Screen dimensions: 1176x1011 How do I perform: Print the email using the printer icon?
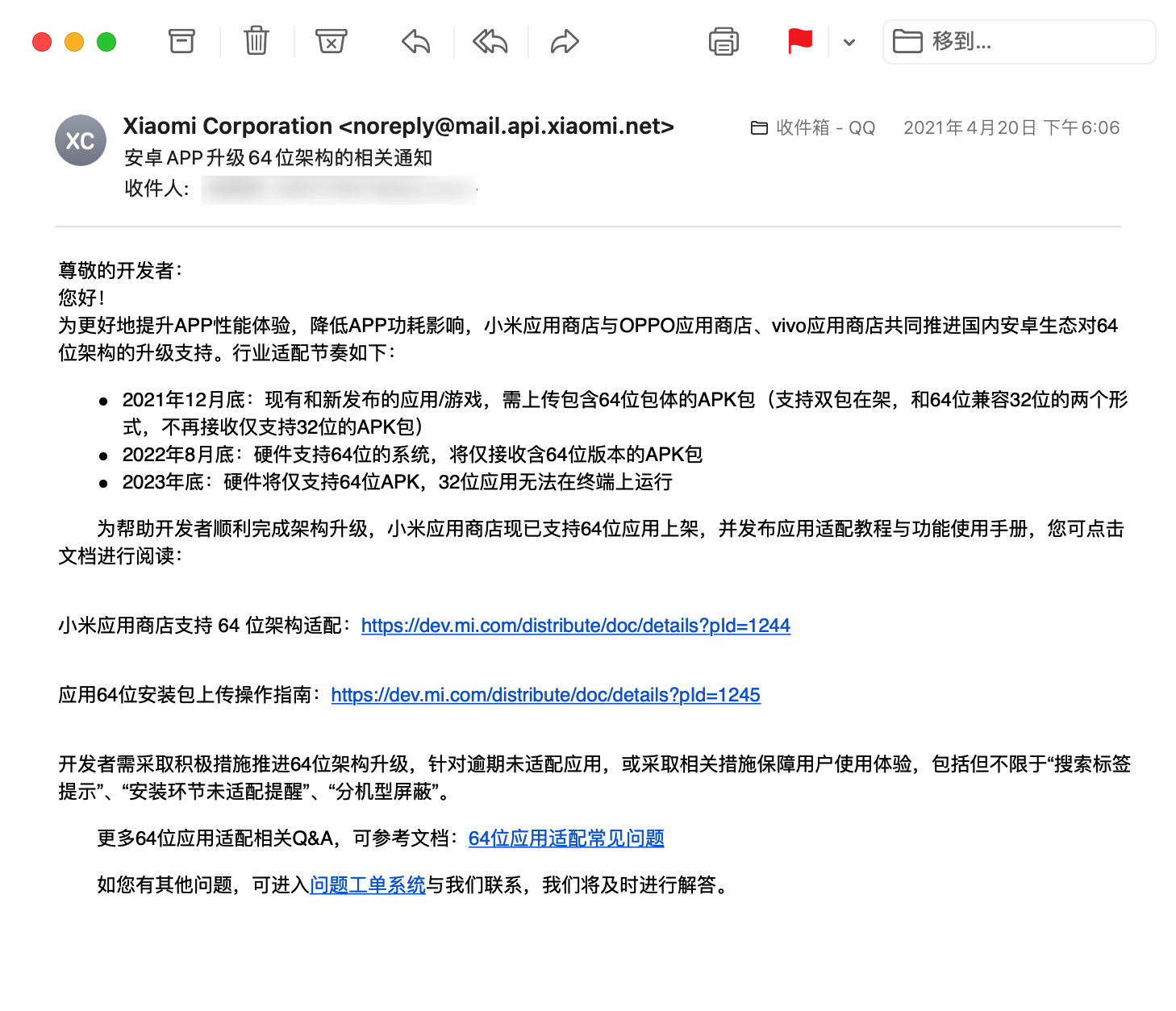click(x=722, y=41)
